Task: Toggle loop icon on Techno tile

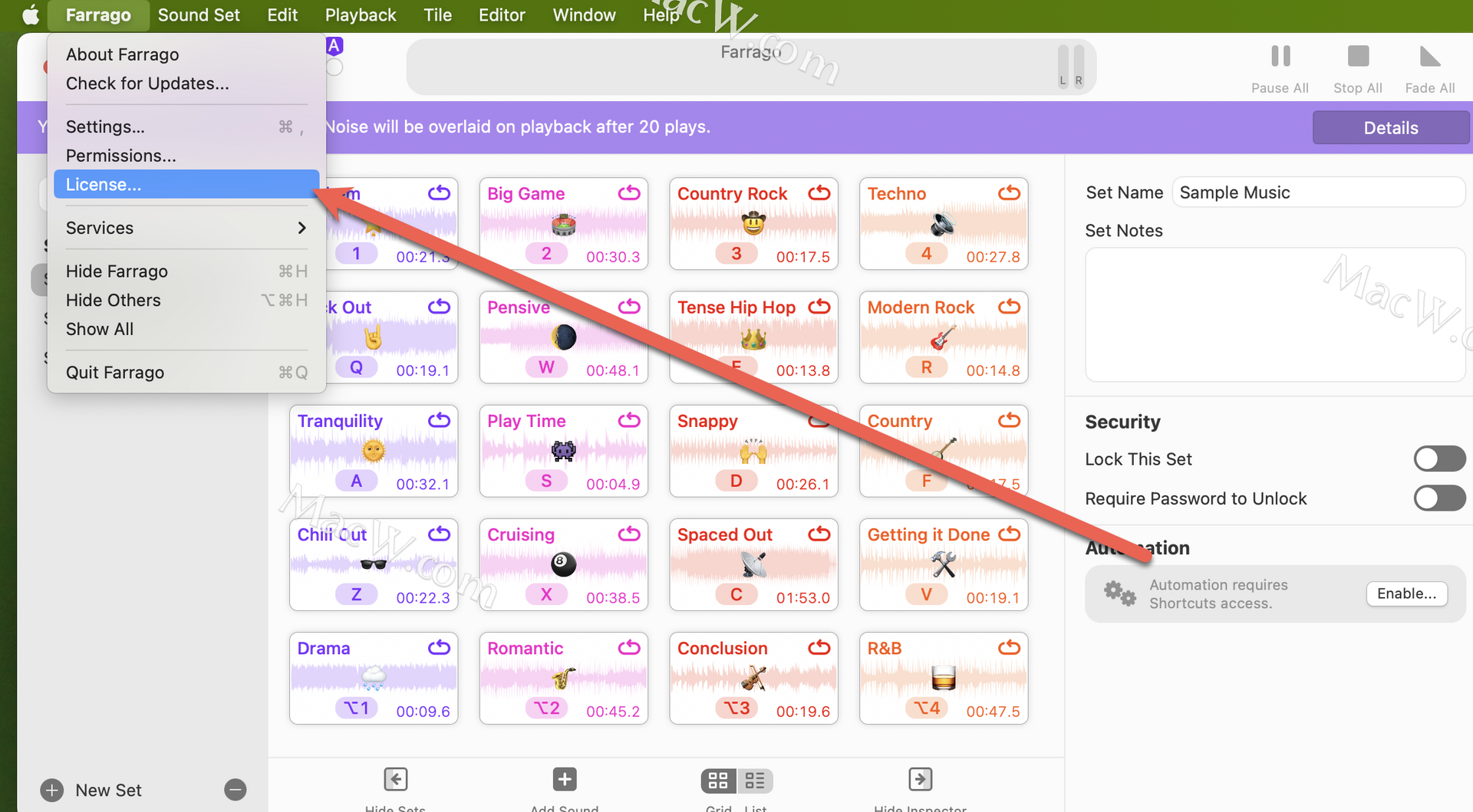Action: [x=1009, y=193]
